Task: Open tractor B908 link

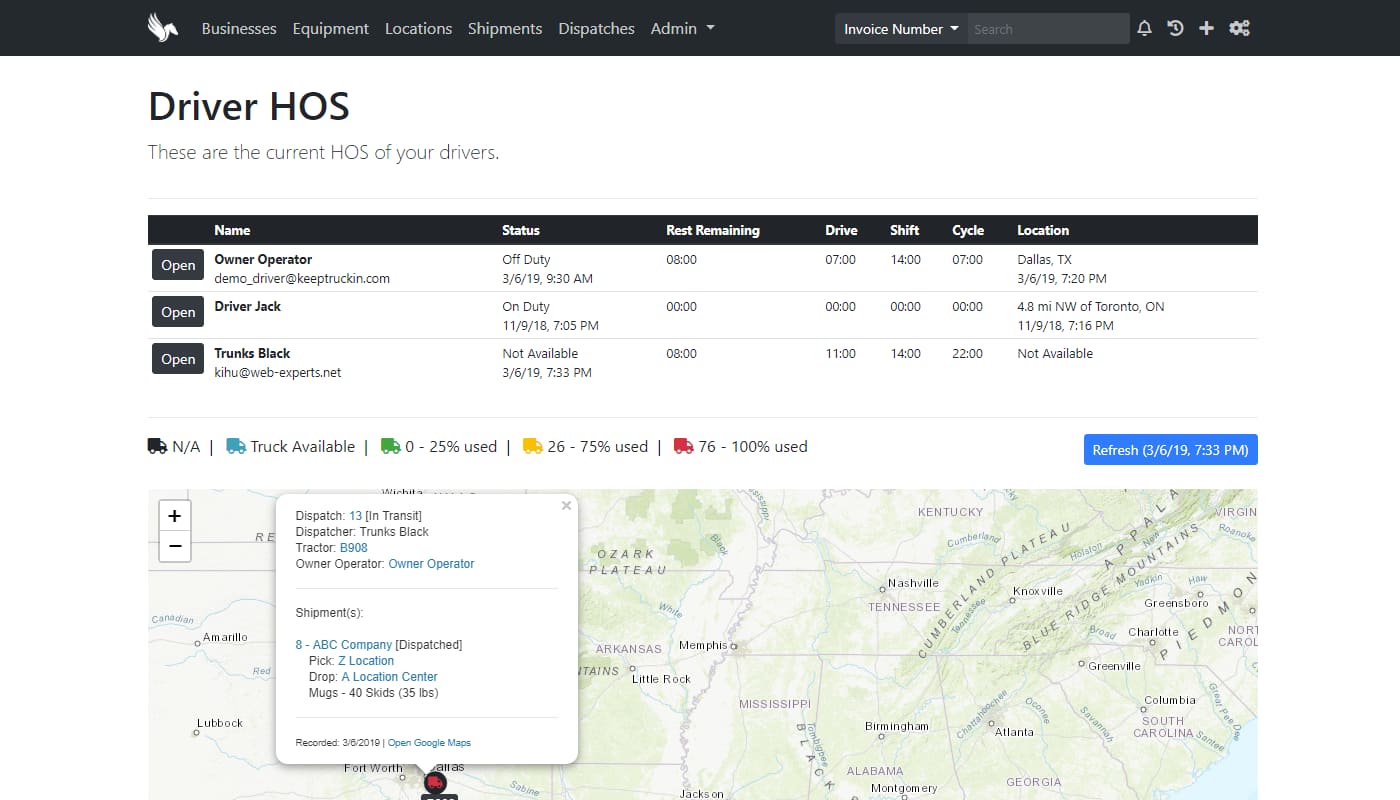Action: point(354,548)
